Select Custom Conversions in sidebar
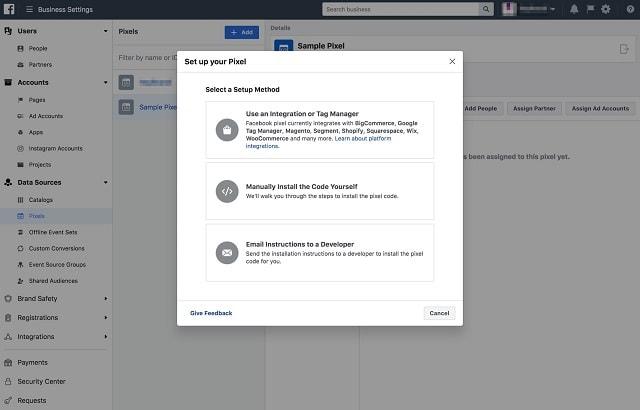Image resolution: width=640 pixels, height=410 pixels. coord(56,248)
